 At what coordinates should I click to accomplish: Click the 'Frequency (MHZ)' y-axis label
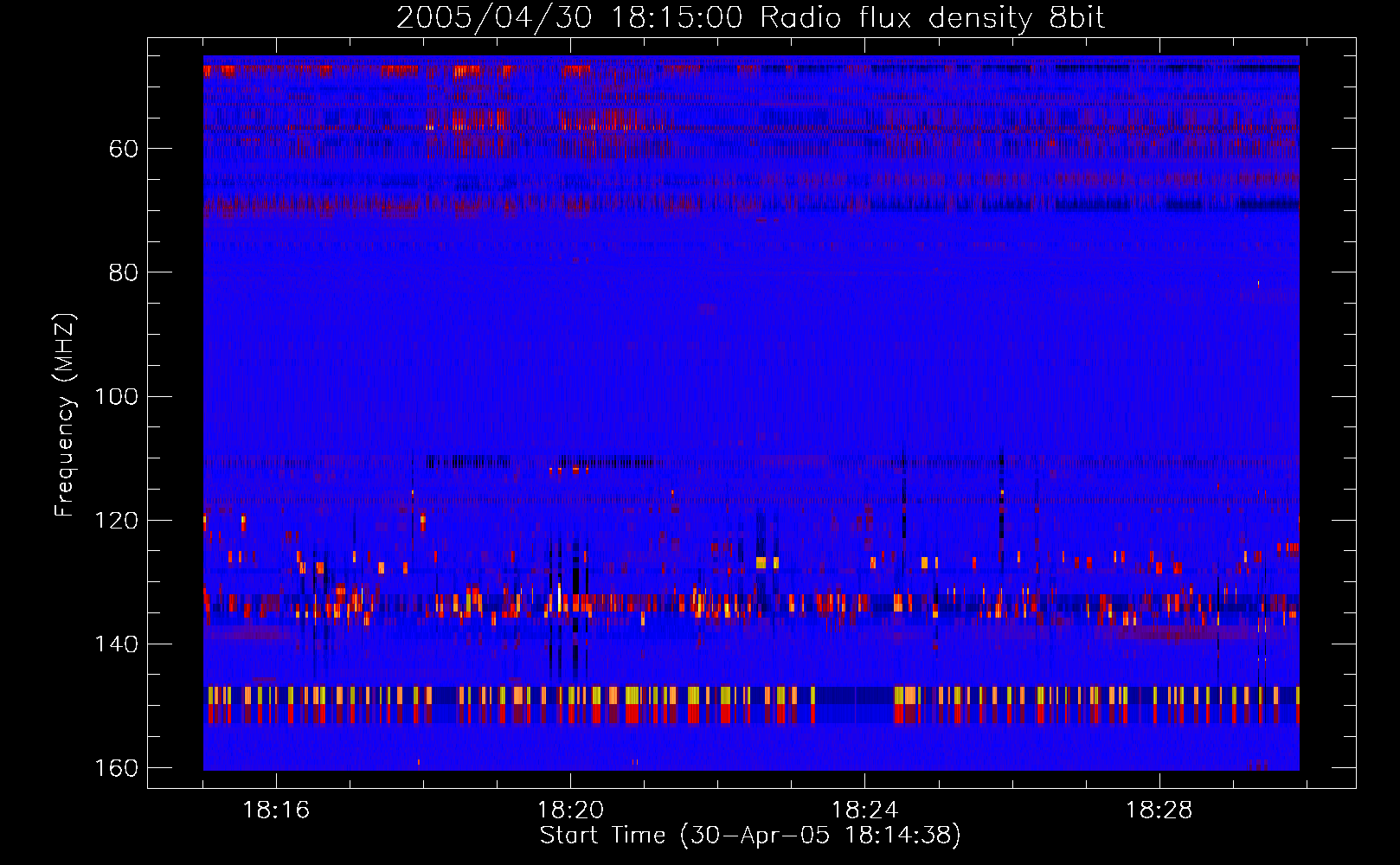point(65,414)
